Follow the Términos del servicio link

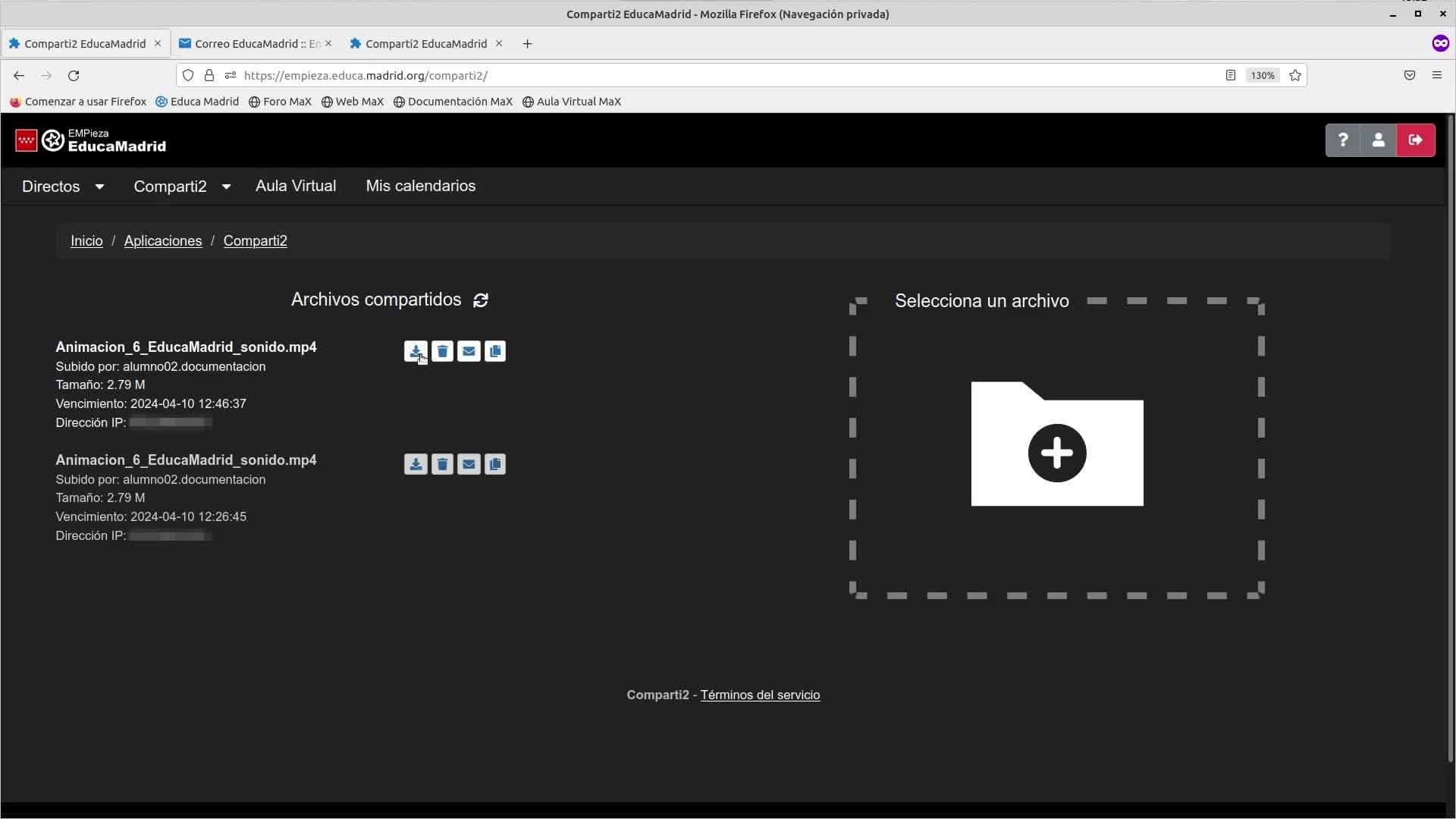click(x=760, y=695)
